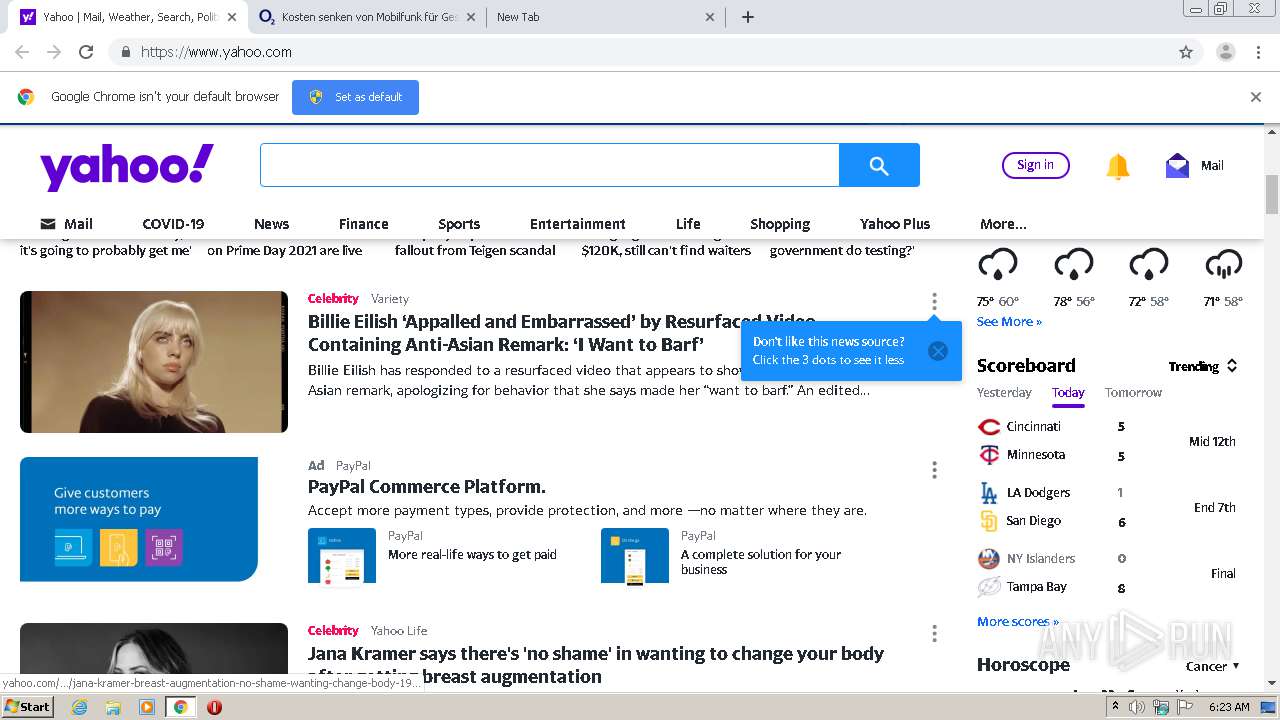Click the LA Dodgers team logo
The width and height of the screenshot is (1280, 720).
(x=989, y=493)
